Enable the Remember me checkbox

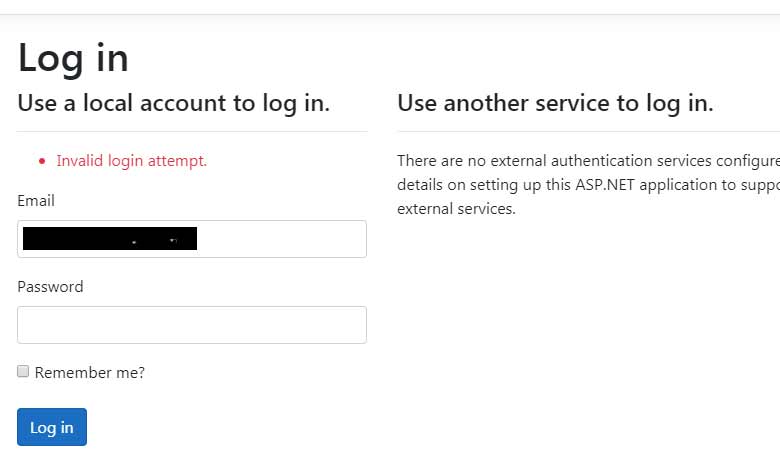(x=23, y=371)
